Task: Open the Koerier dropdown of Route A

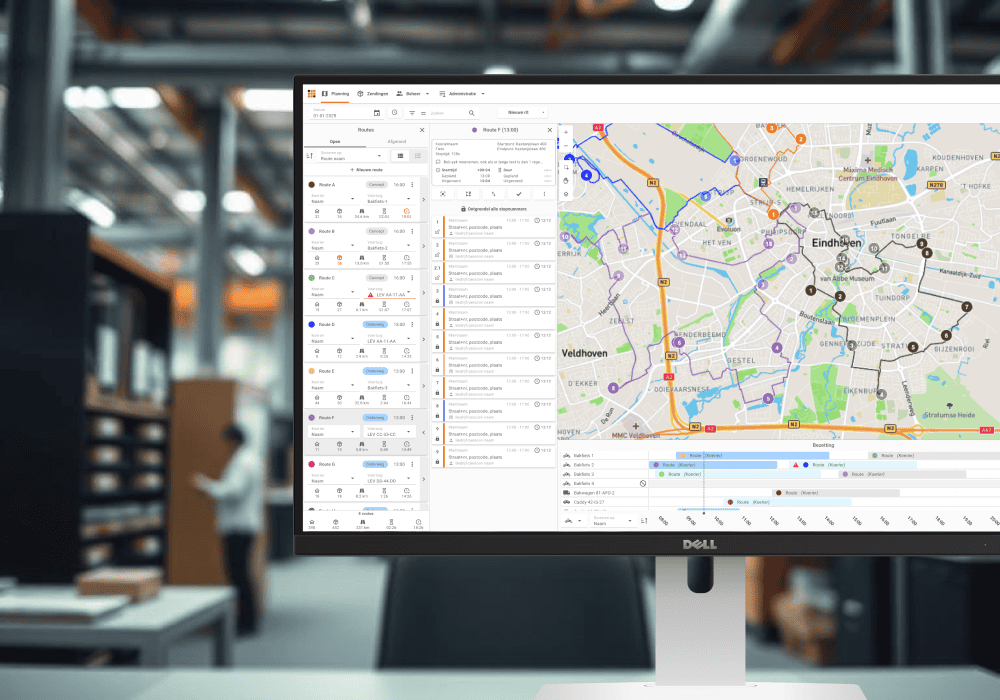Action: click(x=333, y=199)
